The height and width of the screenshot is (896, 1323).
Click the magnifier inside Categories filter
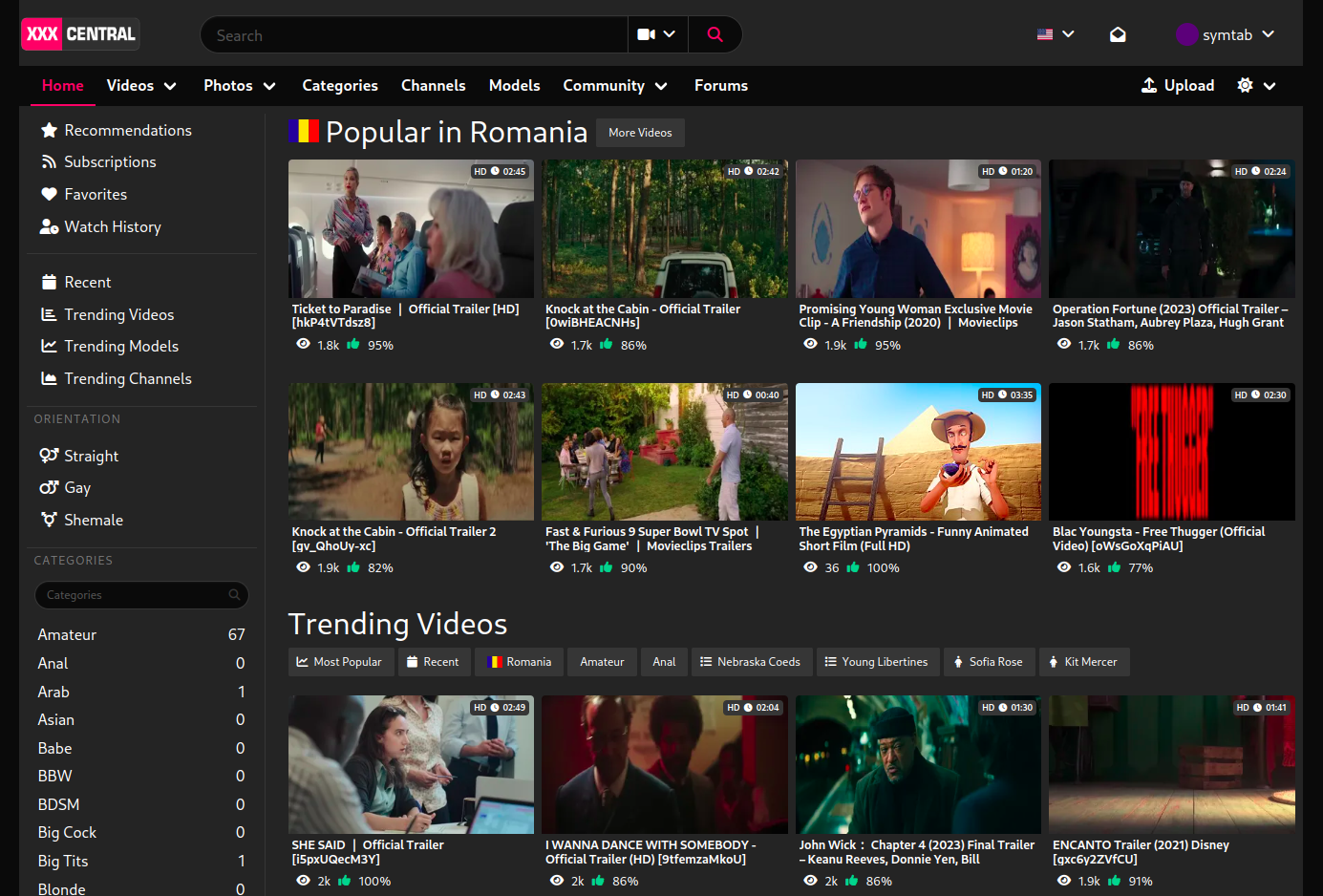tap(234, 595)
